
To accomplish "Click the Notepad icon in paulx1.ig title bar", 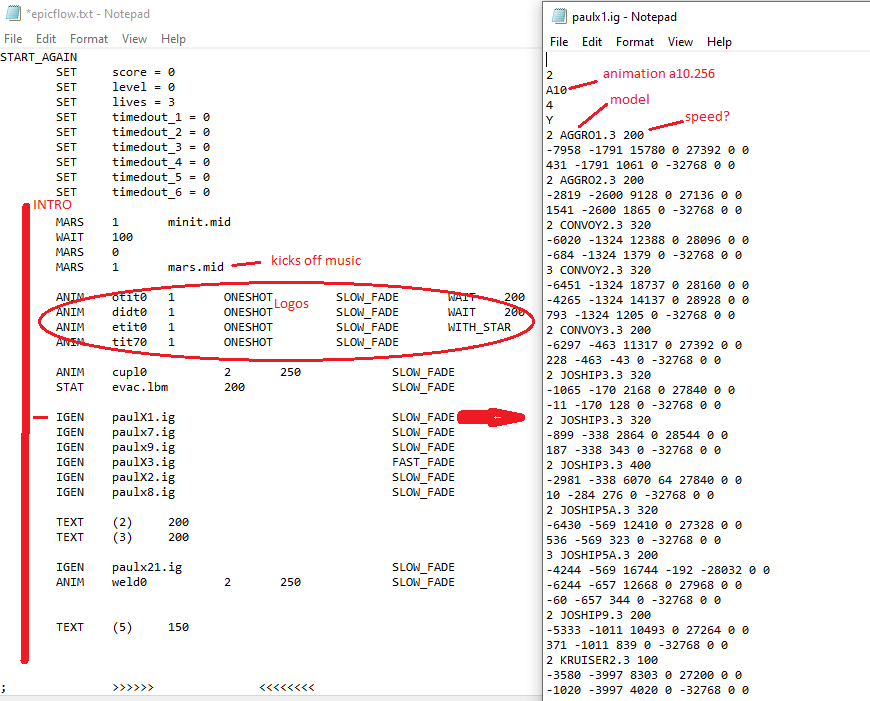I will coord(558,17).
